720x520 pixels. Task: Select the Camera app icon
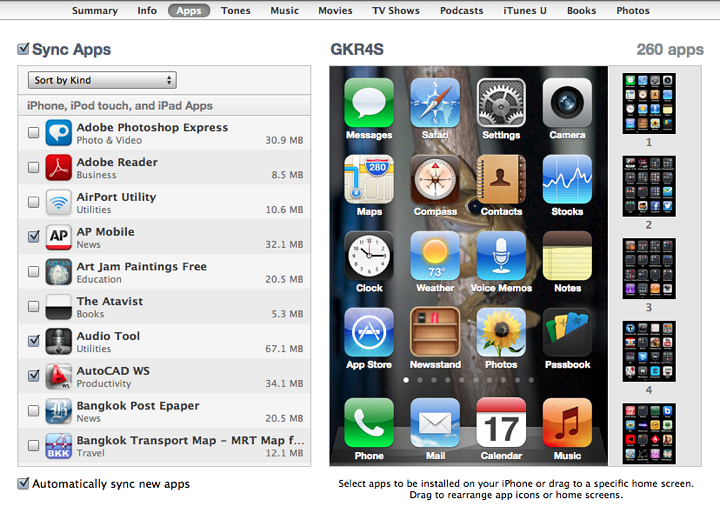pos(567,102)
